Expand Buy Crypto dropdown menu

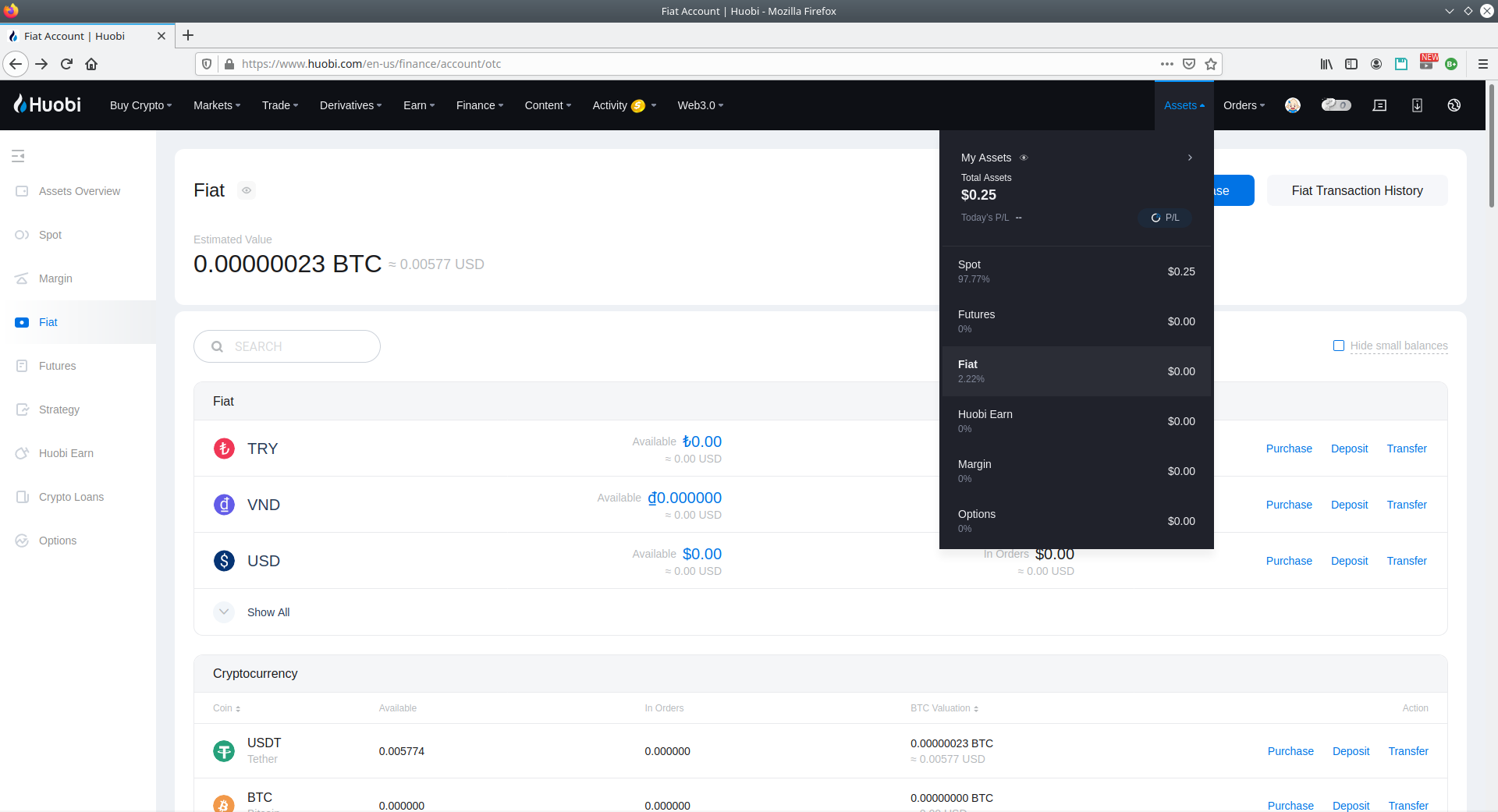pos(141,105)
